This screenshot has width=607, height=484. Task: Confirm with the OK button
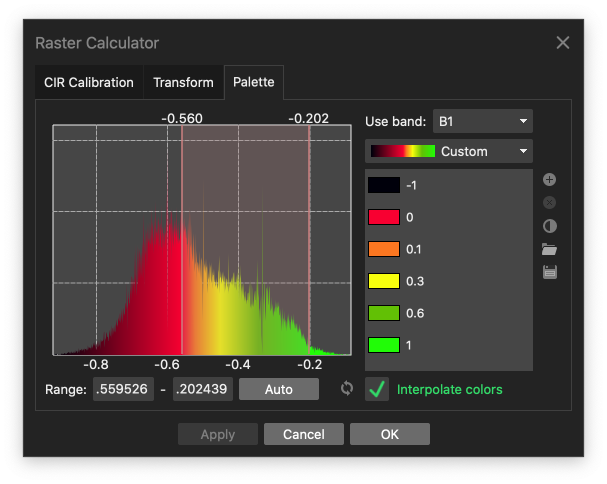point(390,434)
